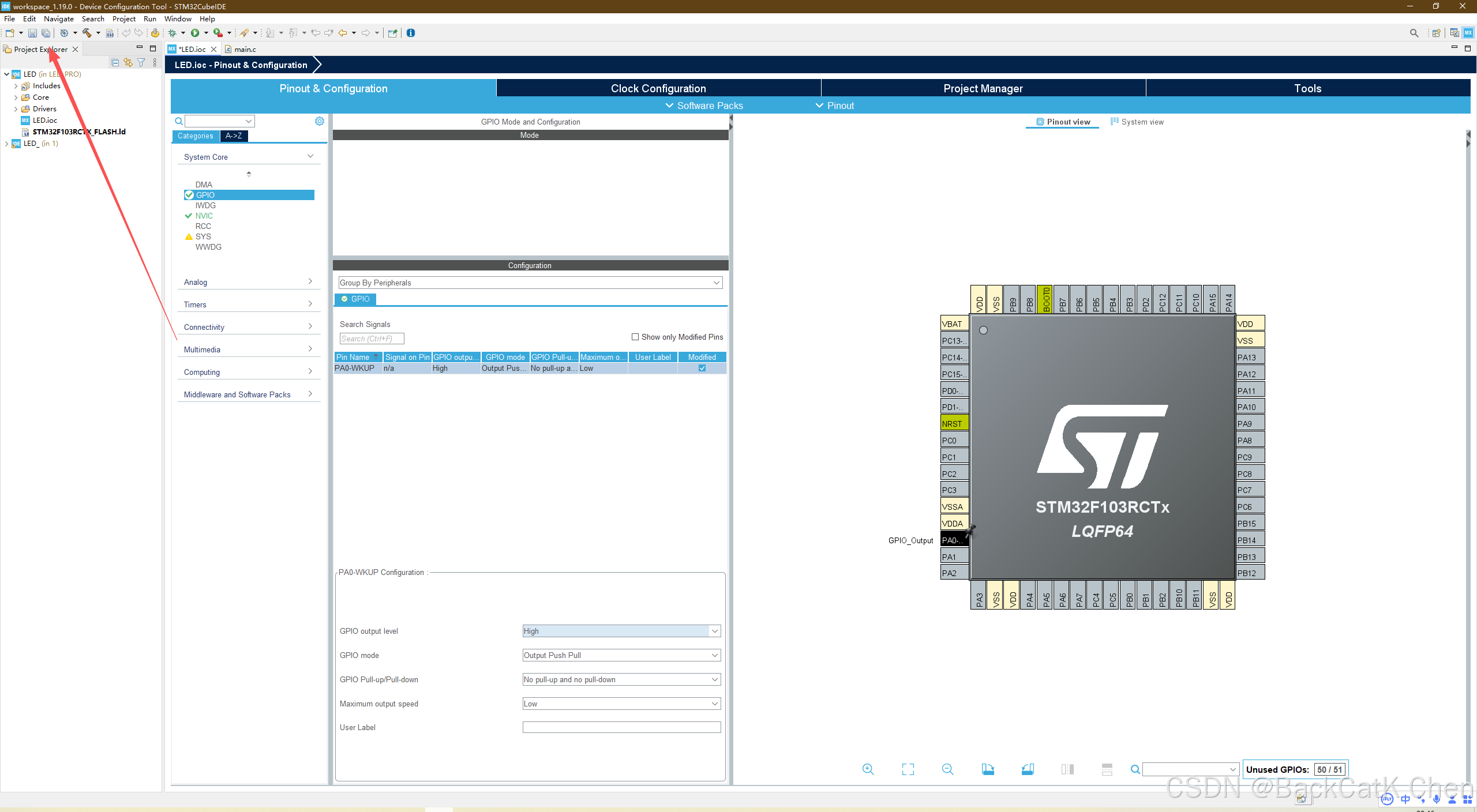Collapse the System Core category
Screen dimensions: 1477x812
point(249,157)
